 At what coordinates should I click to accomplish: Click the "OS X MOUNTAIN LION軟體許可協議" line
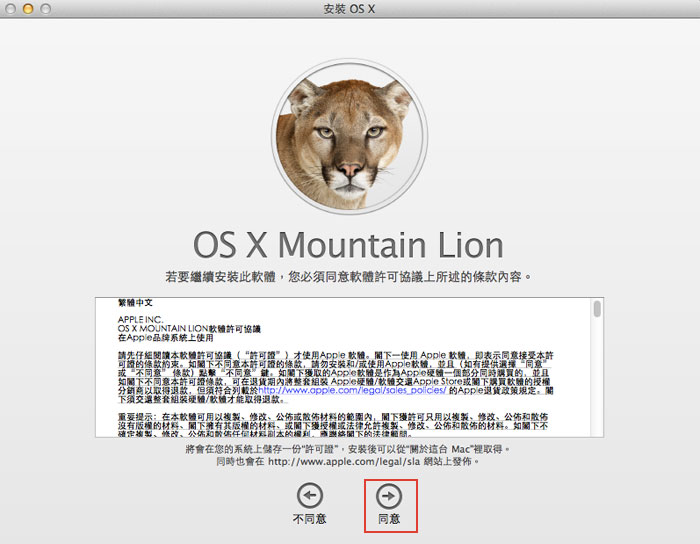click(189, 328)
